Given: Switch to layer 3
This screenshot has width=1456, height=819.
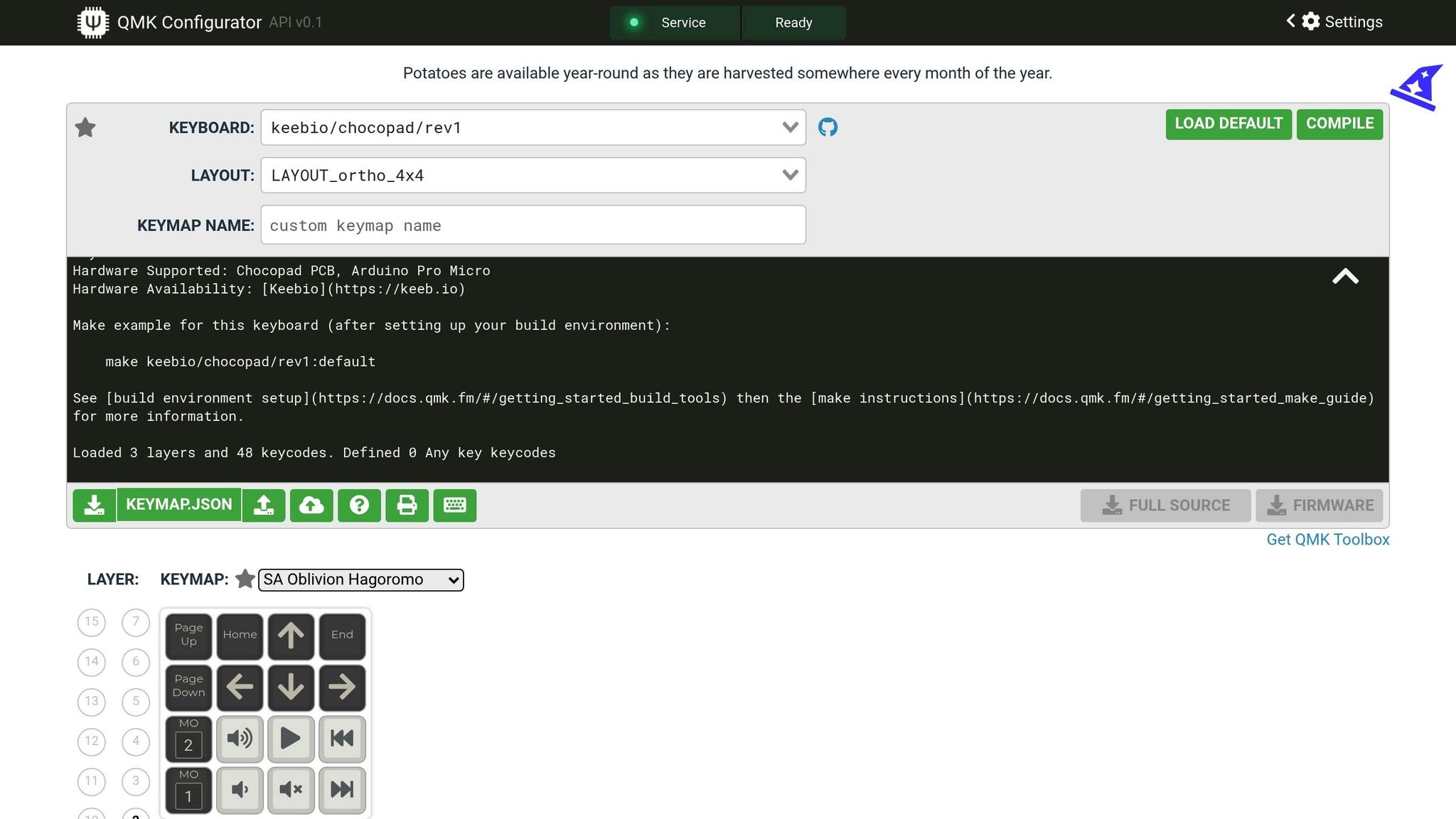Looking at the screenshot, I should [x=136, y=781].
